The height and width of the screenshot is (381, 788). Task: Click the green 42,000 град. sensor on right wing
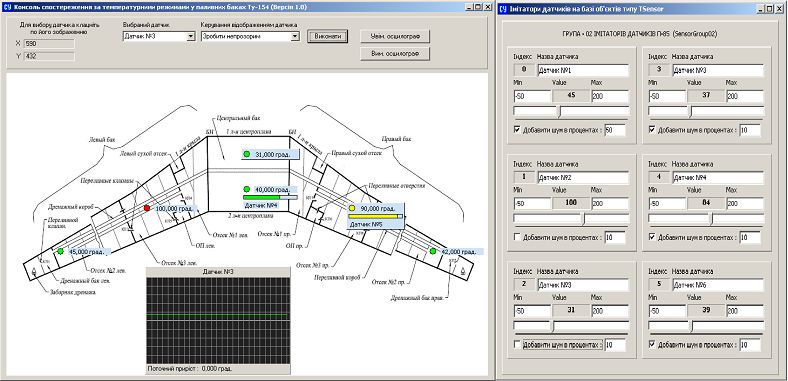(x=433, y=251)
